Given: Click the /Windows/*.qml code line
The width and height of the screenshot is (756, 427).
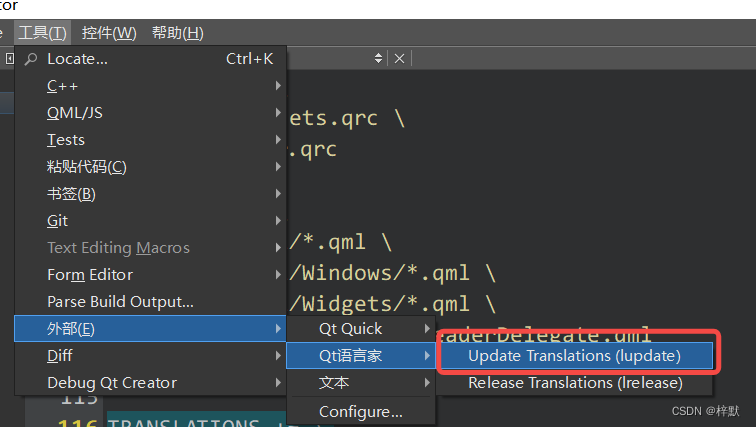Looking at the screenshot, I should coord(392,273).
